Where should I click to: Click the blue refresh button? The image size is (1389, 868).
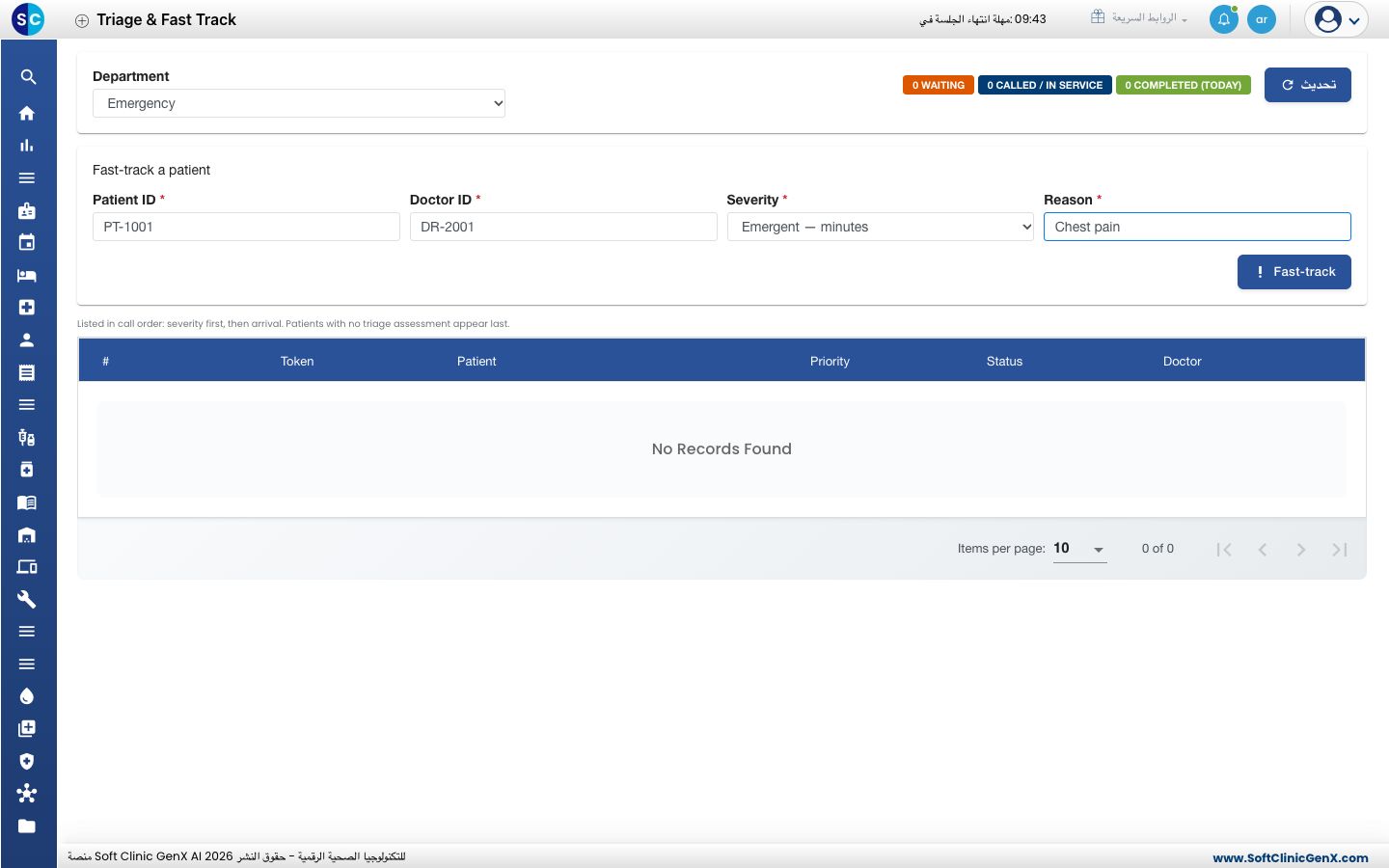click(x=1308, y=85)
